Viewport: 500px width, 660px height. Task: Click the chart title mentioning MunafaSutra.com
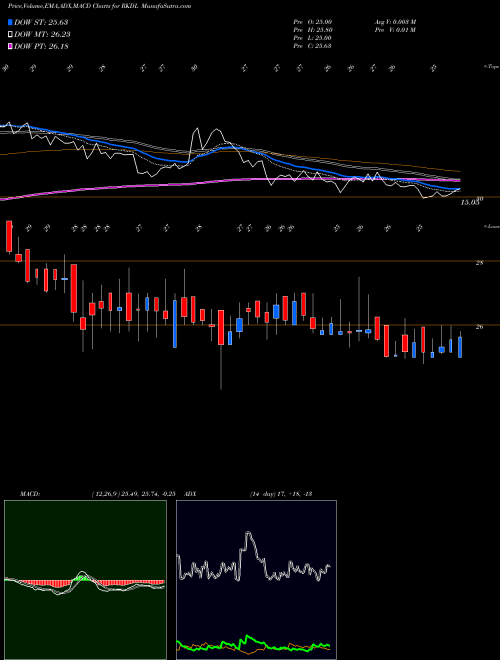pos(99,6)
